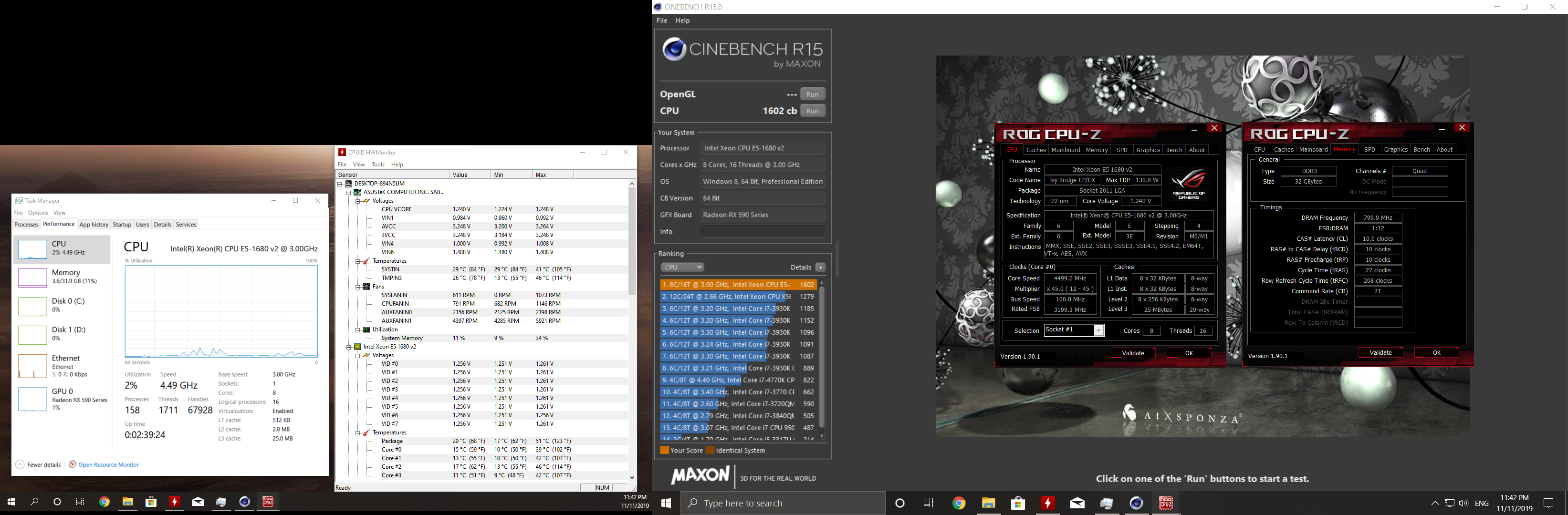Select ranking entry 9. 4C/8T @ 4.40 GHz i7-4770K
Viewport: 1568px width, 515px height.
click(x=737, y=380)
